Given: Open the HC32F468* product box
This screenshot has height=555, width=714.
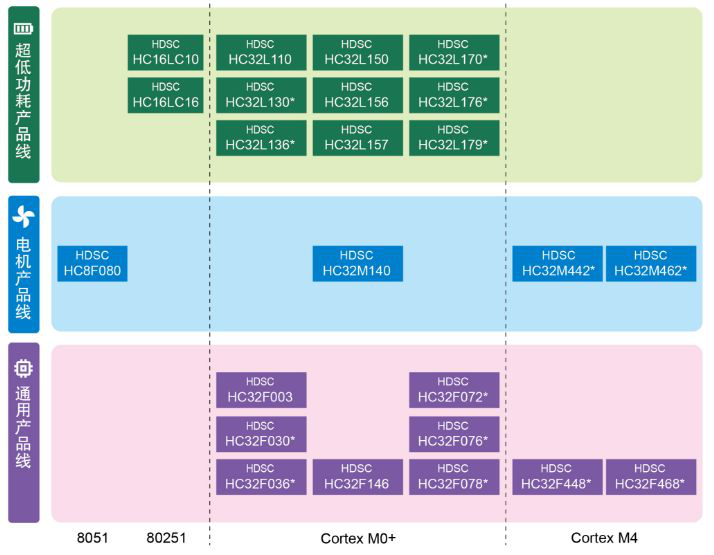Looking at the screenshot, I should click(x=651, y=477).
